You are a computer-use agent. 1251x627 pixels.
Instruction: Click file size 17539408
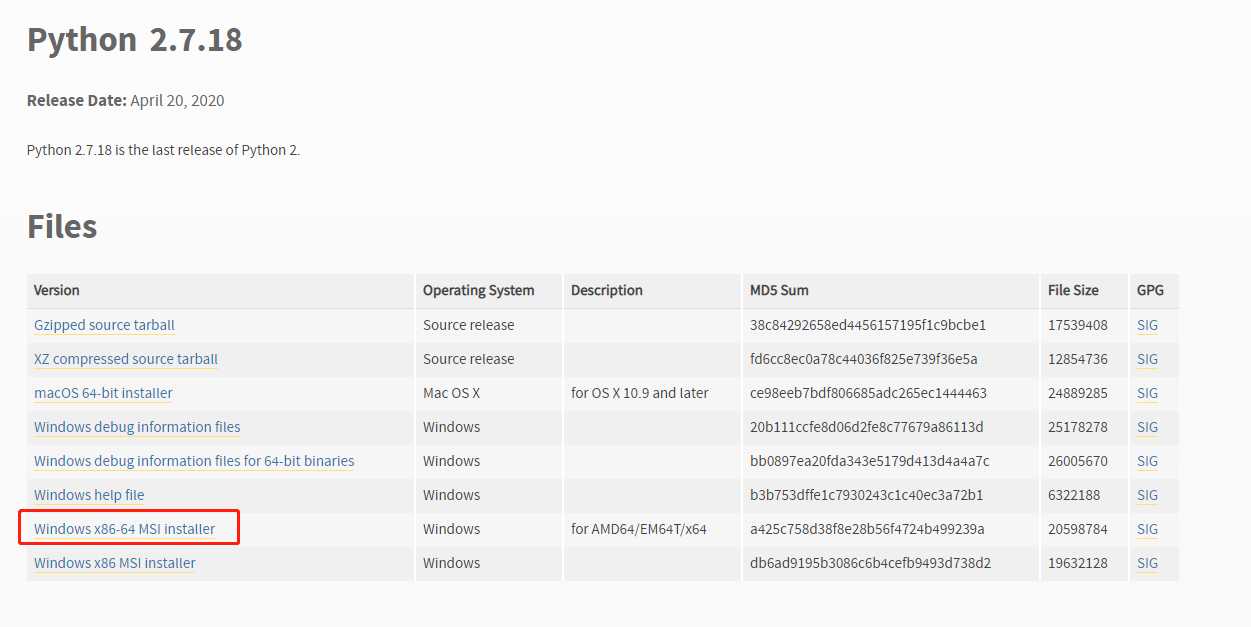coord(1078,325)
